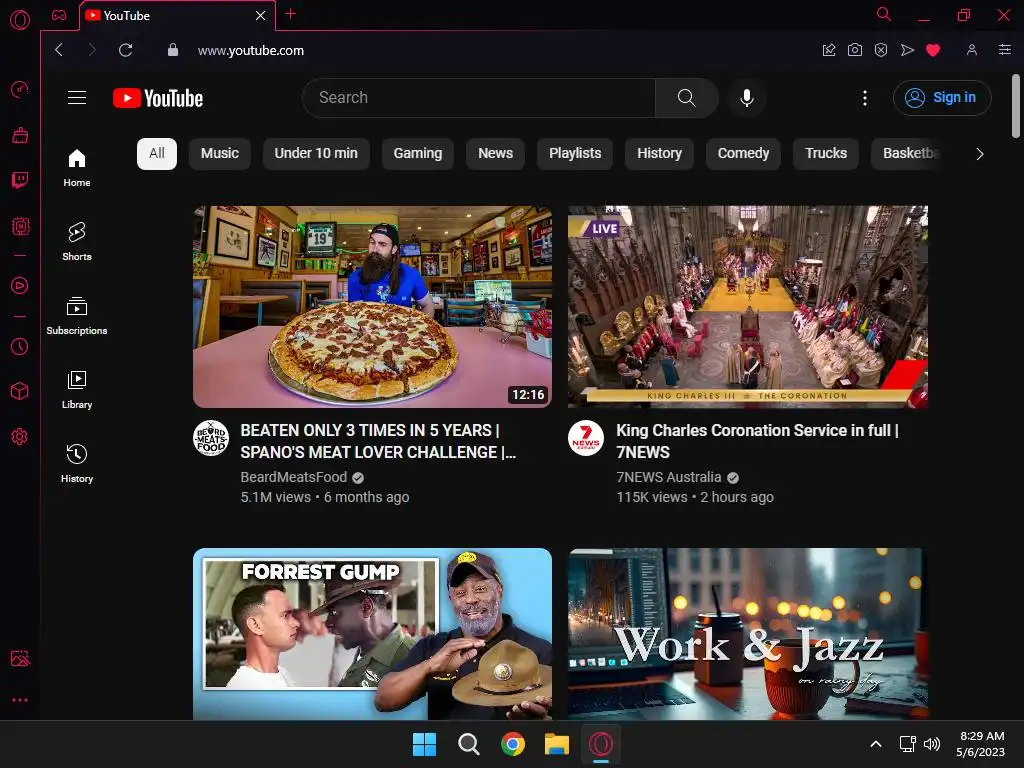Open the CPU limiter chip icon
This screenshot has width=1024, height=768.
20,227
